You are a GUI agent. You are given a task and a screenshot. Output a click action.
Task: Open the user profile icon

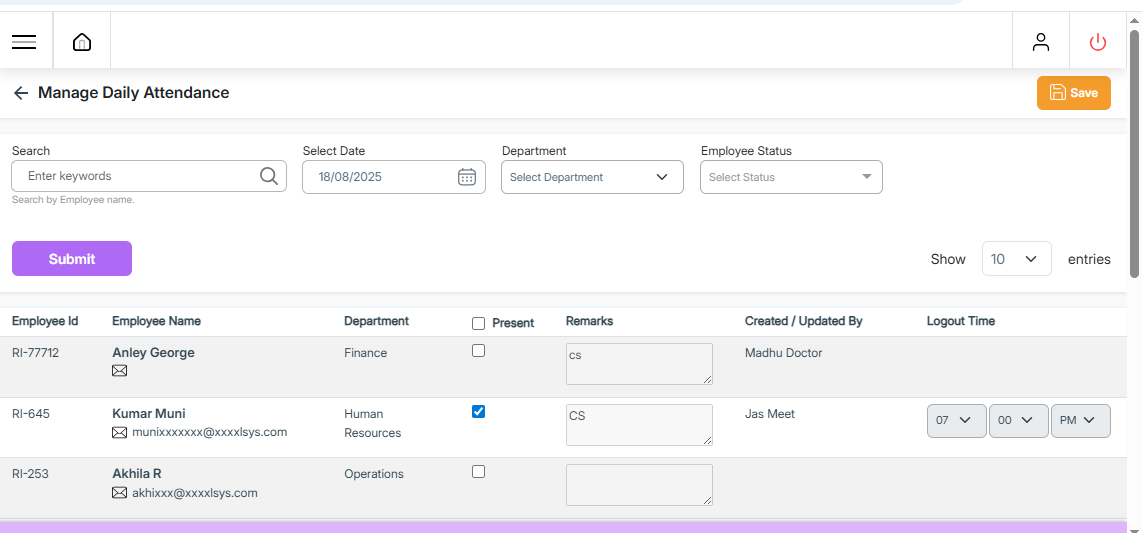tap(1041, 42)
